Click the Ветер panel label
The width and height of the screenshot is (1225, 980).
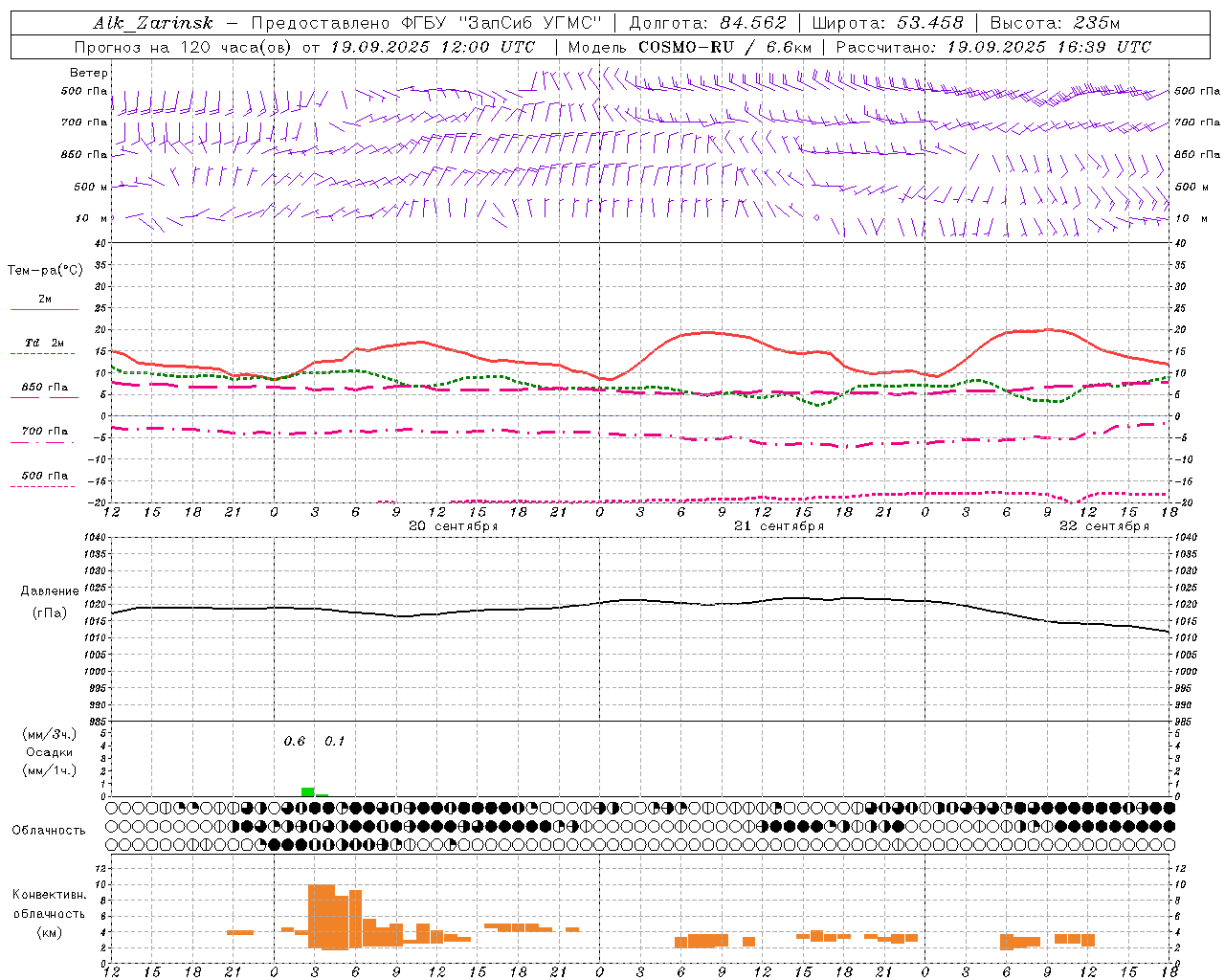[89, 73]
